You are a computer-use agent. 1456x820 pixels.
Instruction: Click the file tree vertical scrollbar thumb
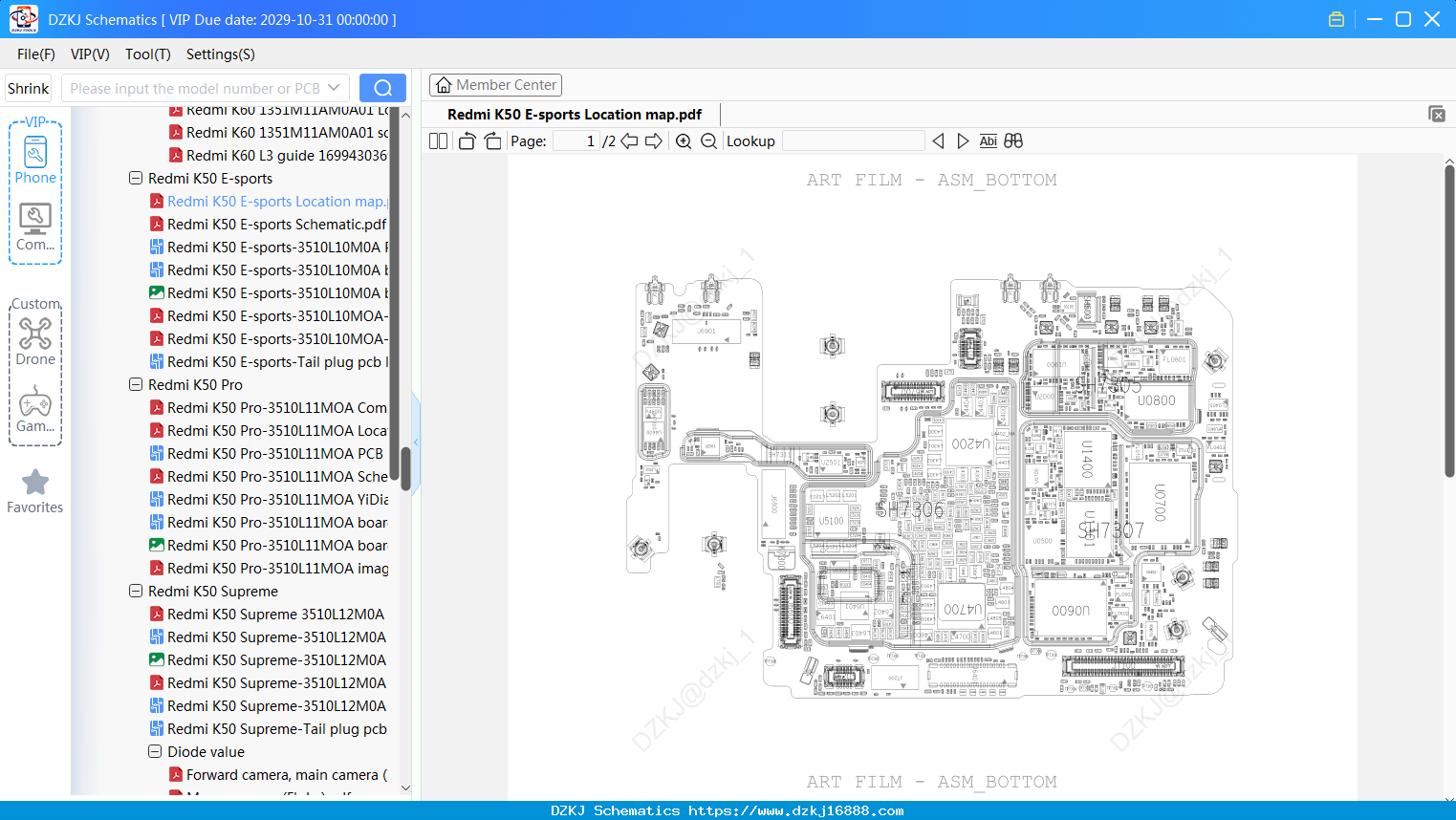(x=405, y=468)
